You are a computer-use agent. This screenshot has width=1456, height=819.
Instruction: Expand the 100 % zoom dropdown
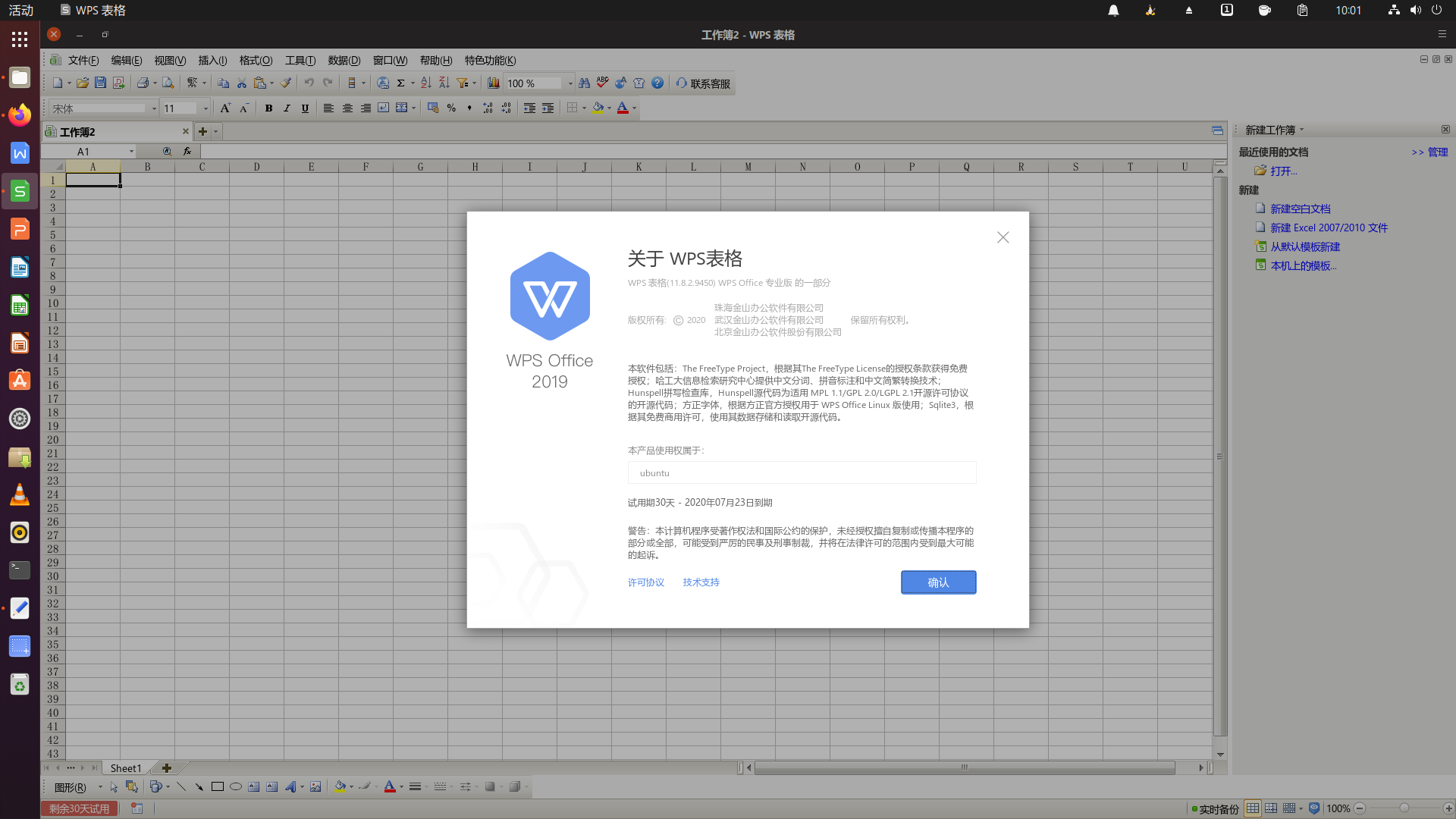point(570,83)
